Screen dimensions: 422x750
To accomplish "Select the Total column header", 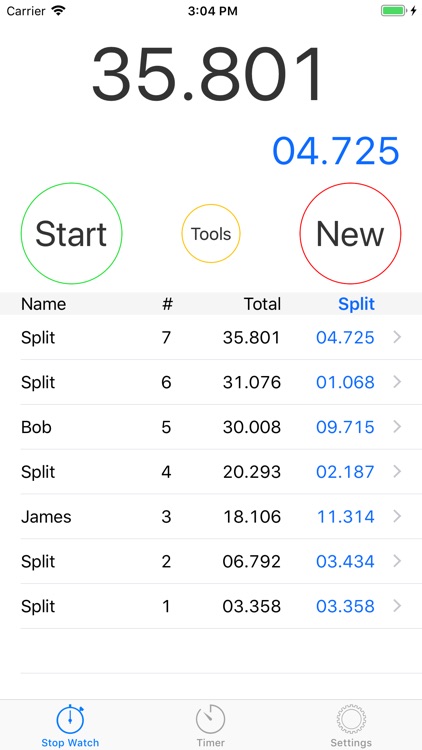I will click(262, 304).
